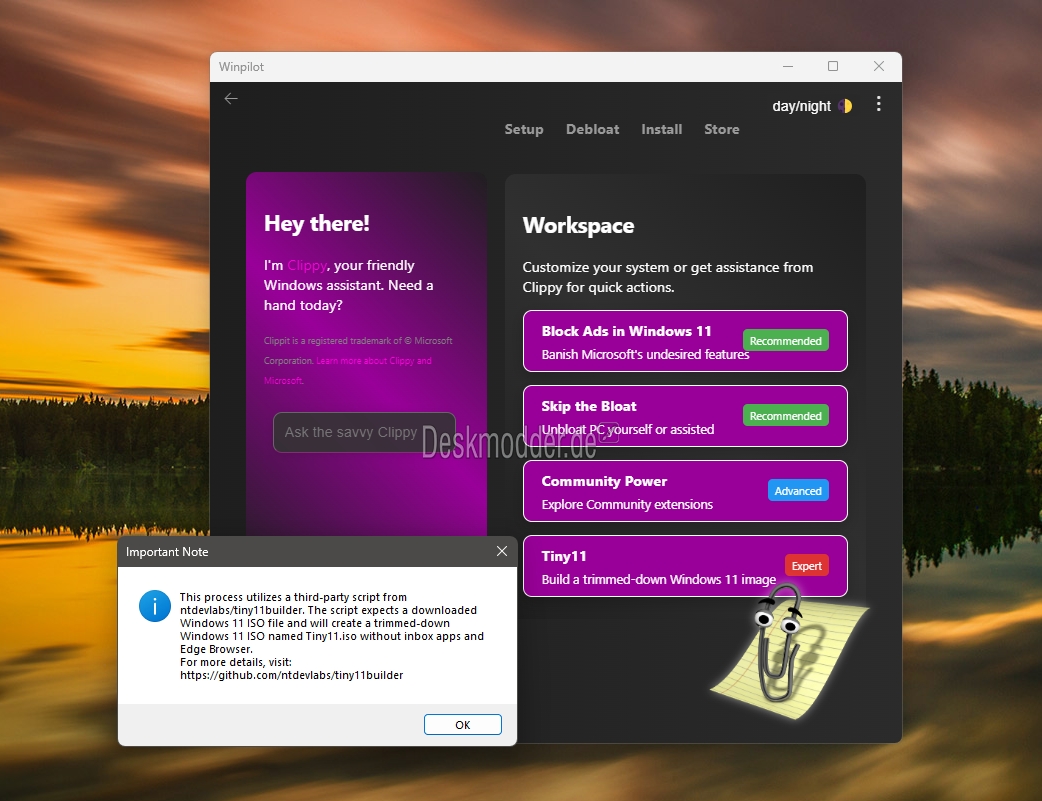1042x801 pixels.
Task: Open the Debloat tab
Action: pos(592,129)
